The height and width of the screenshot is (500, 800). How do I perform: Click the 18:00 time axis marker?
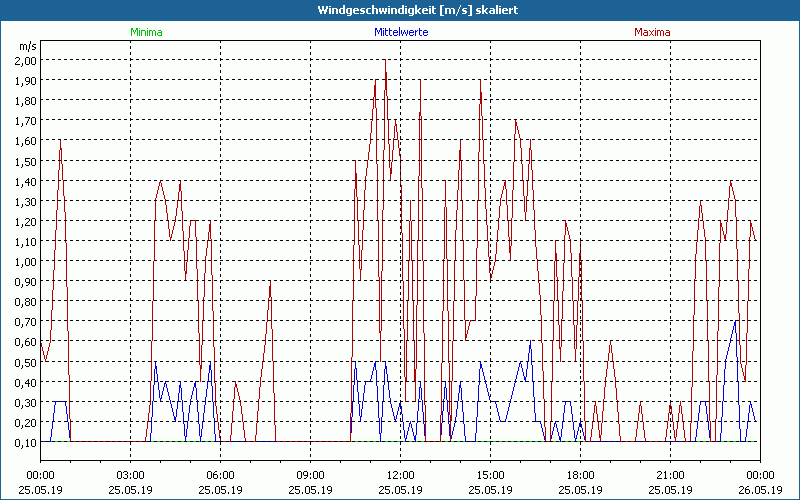click(580, 474)
